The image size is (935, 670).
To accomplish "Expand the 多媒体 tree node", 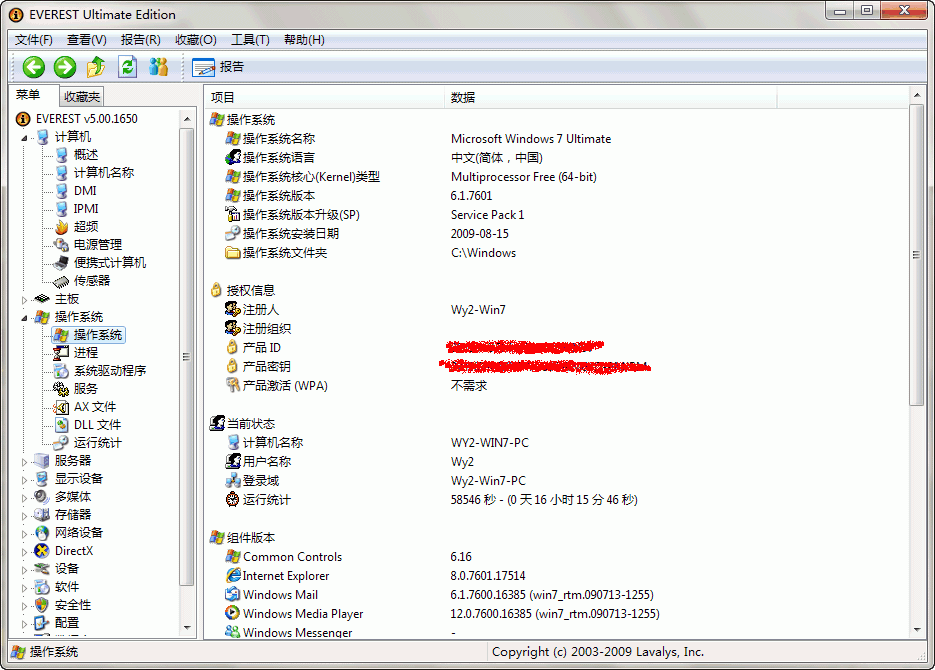I will tap(24, 498).
